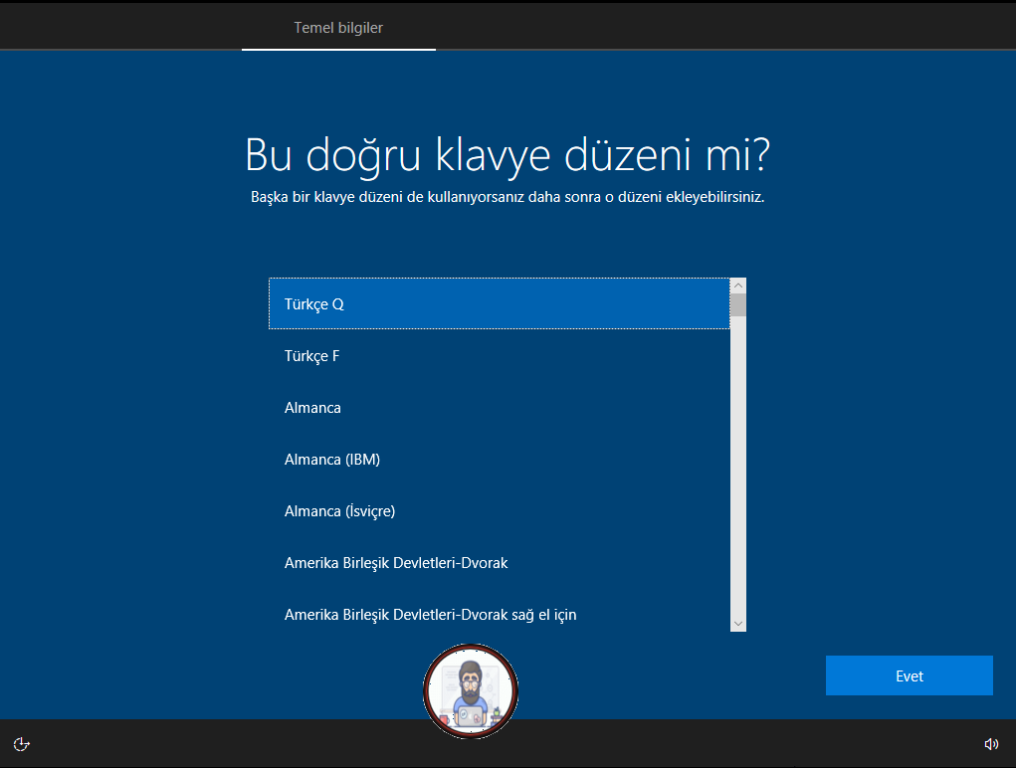The width and height of the screenshot is (1016, 768).
Task: Select Almanca (IBM) keyboard layout
Action: tap(499, 460)
